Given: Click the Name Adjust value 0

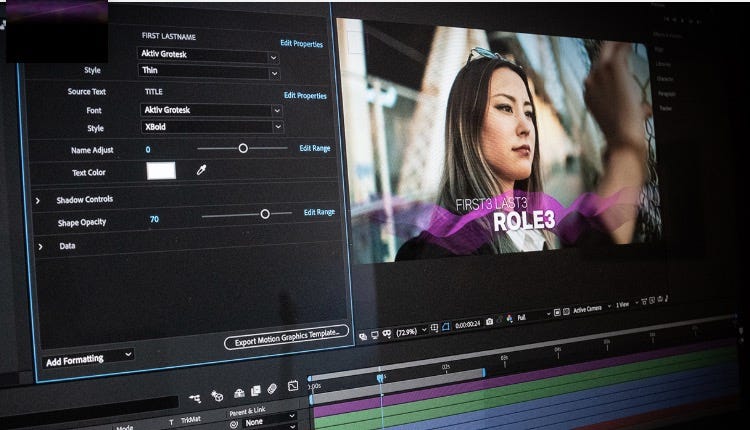Looking at the screenshot, I should point(148,150).
